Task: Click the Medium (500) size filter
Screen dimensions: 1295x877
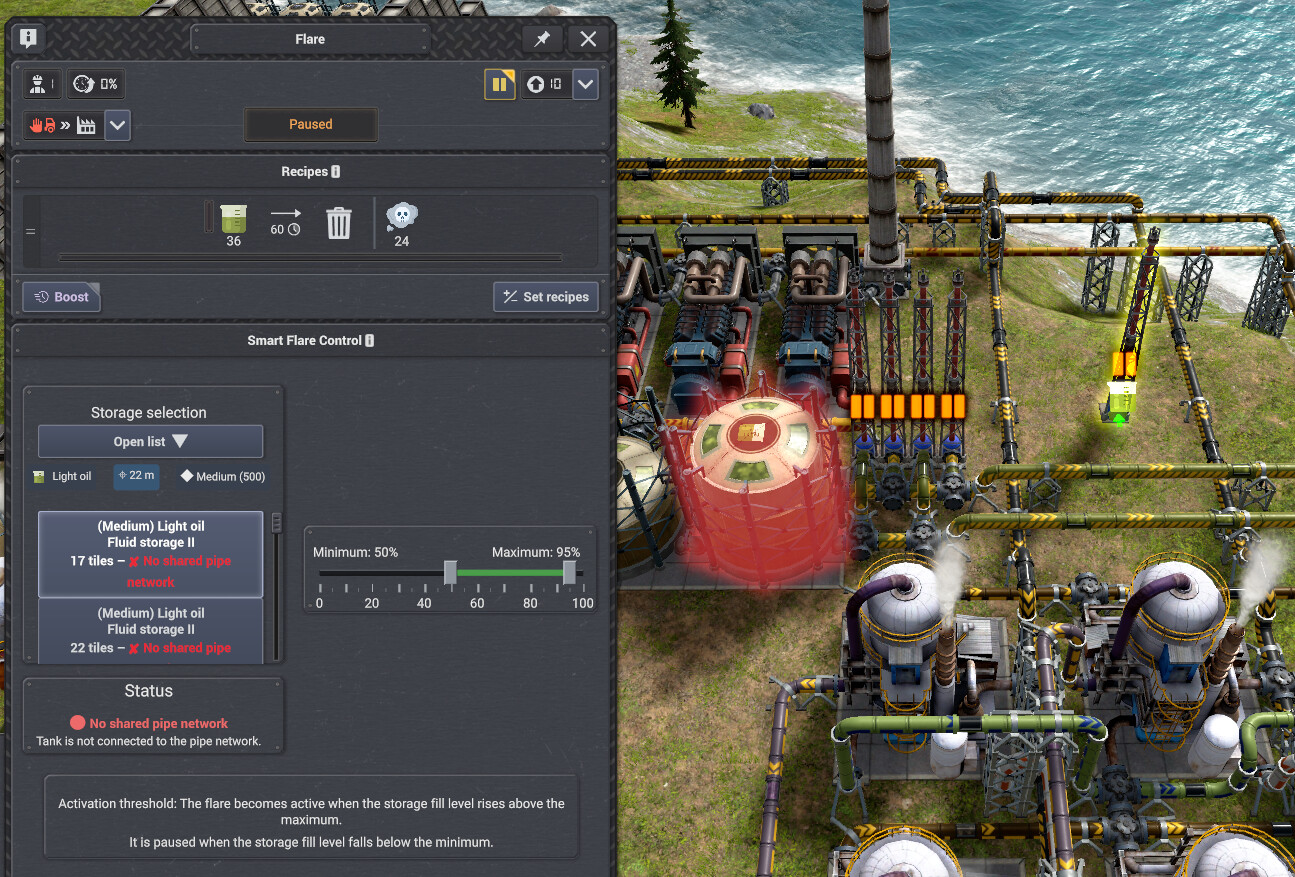Action: tap(223, 477)
